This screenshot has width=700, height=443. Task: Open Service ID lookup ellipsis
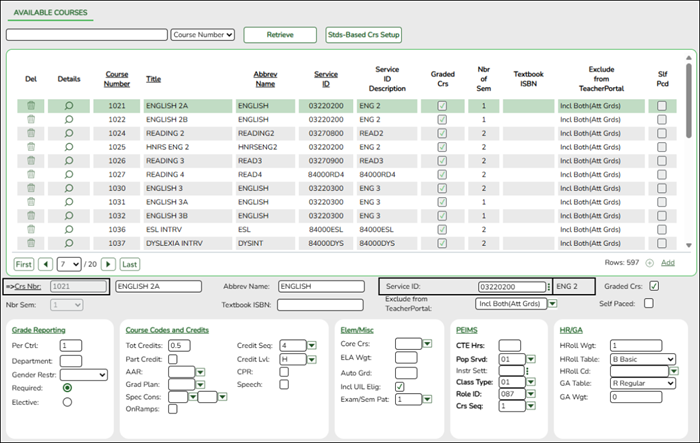(549, 287)
